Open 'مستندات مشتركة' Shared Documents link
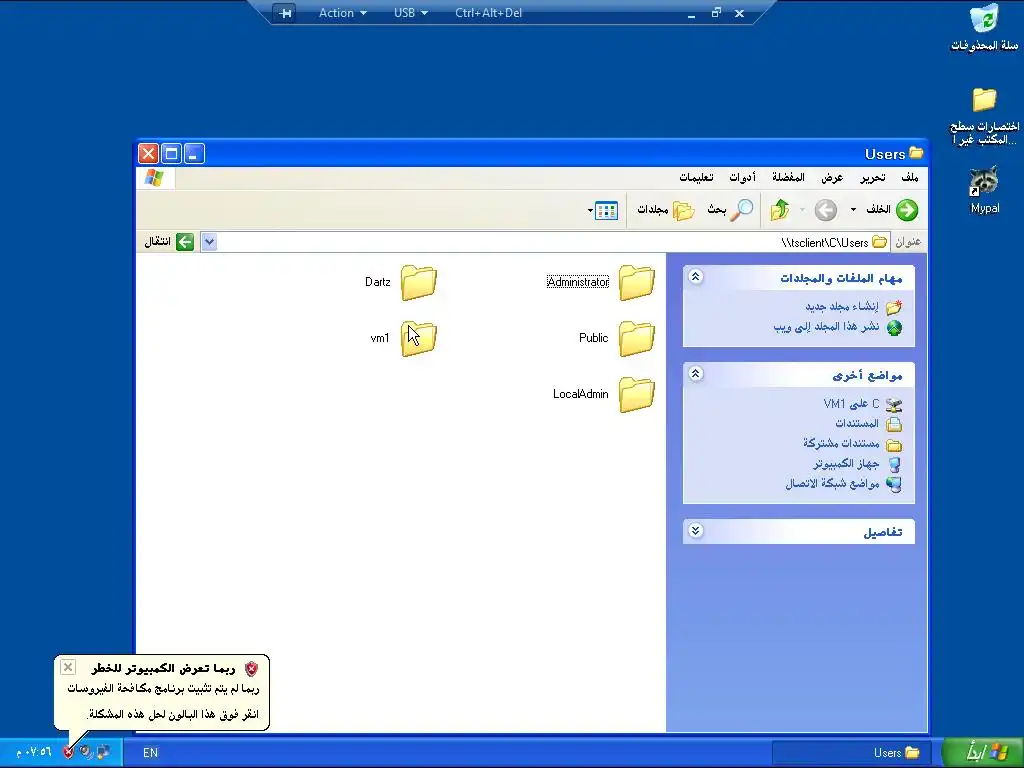The image size is (1024, 768). [841, 443]
